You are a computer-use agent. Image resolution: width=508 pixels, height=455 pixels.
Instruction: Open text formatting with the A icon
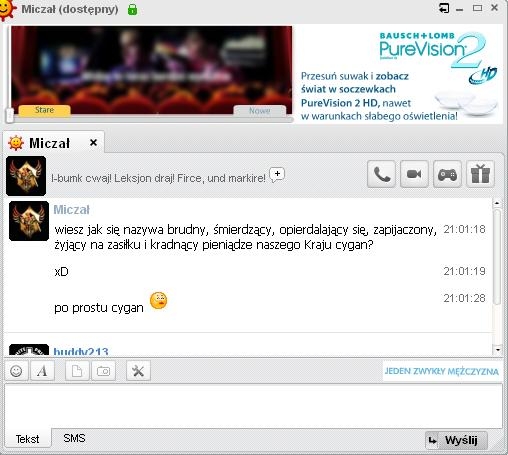(x=42, y=371)
